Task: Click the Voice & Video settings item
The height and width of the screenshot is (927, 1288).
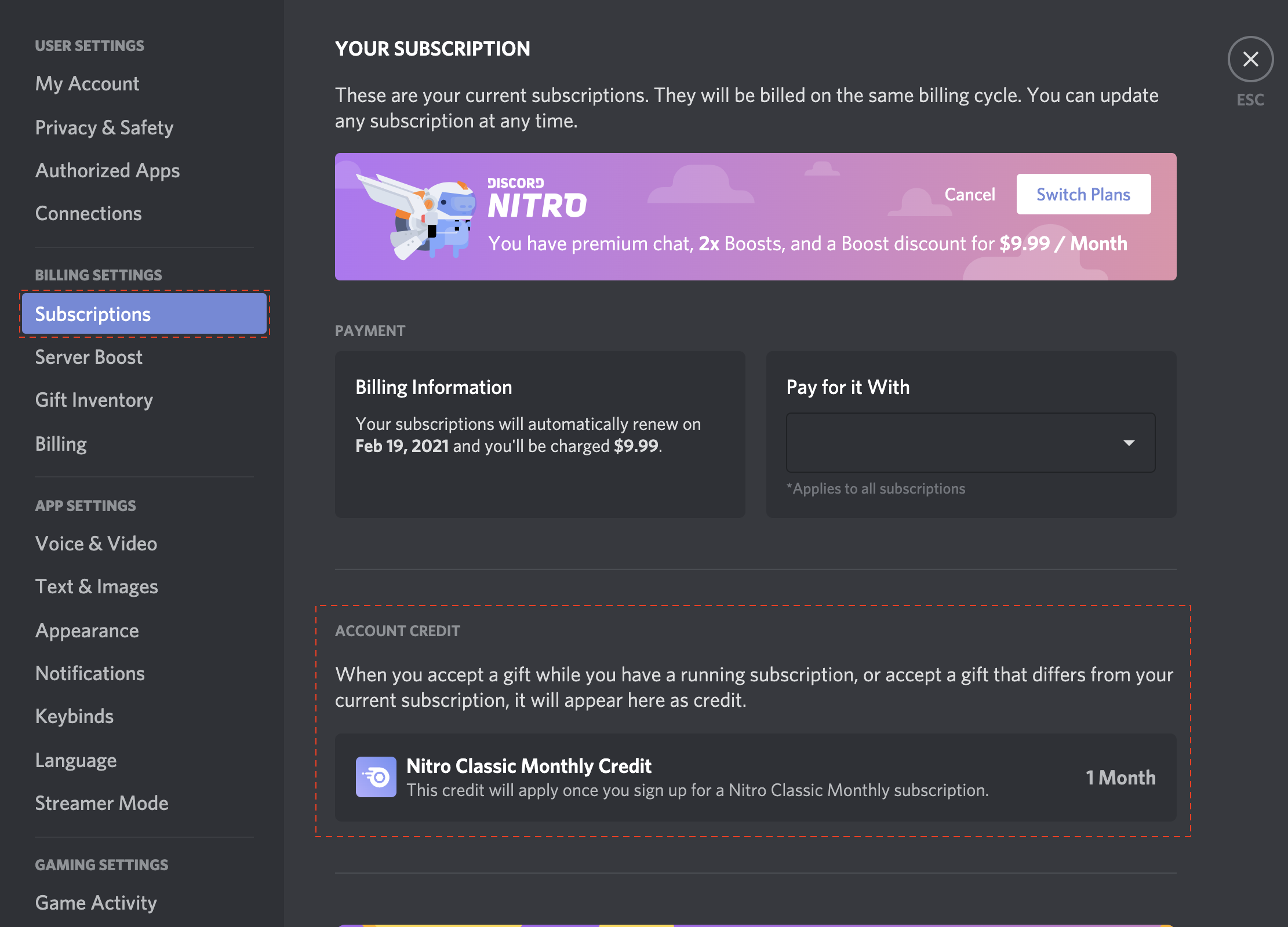Action: point(96,543)
